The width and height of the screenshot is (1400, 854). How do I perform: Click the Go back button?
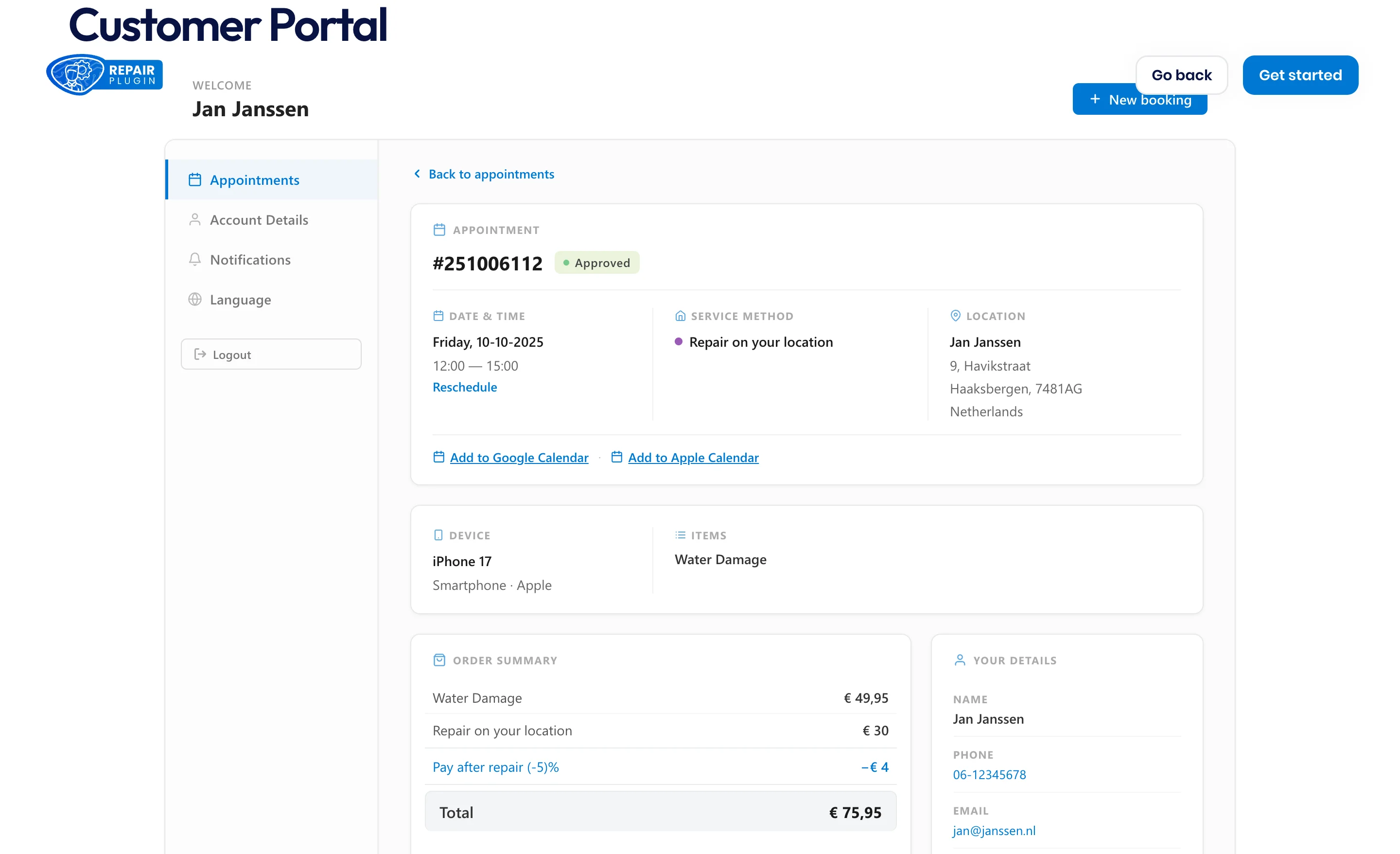click(x=1181, y=75)
